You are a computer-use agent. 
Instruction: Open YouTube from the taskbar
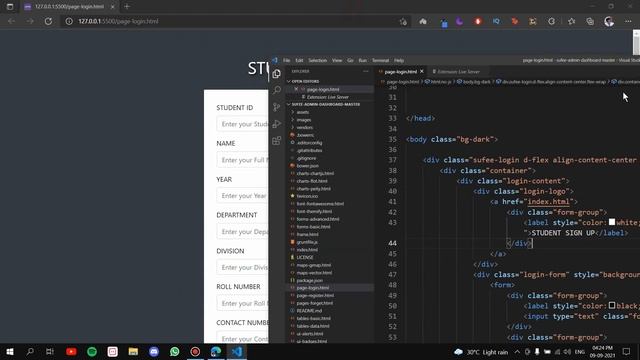tap(71, 351)
